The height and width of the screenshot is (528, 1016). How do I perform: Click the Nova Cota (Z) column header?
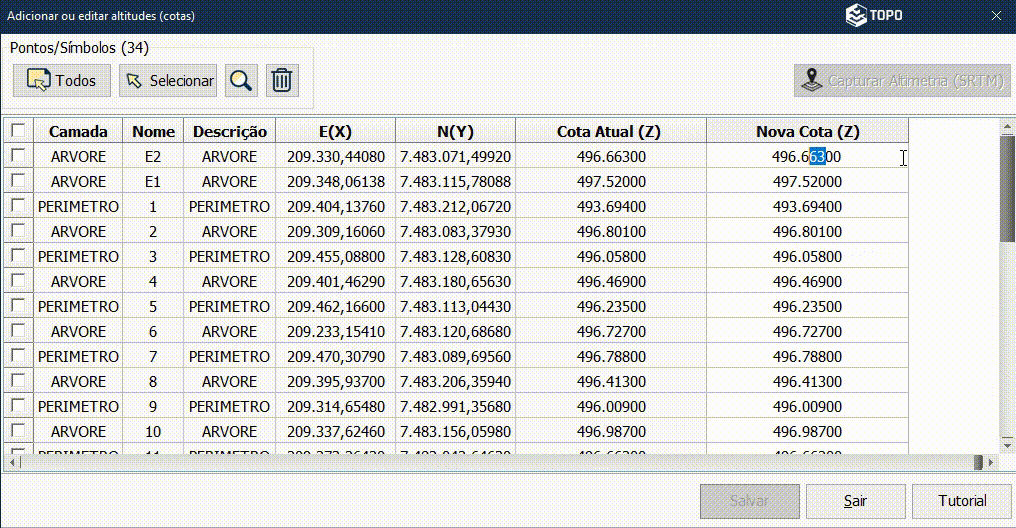pos(807,131)
